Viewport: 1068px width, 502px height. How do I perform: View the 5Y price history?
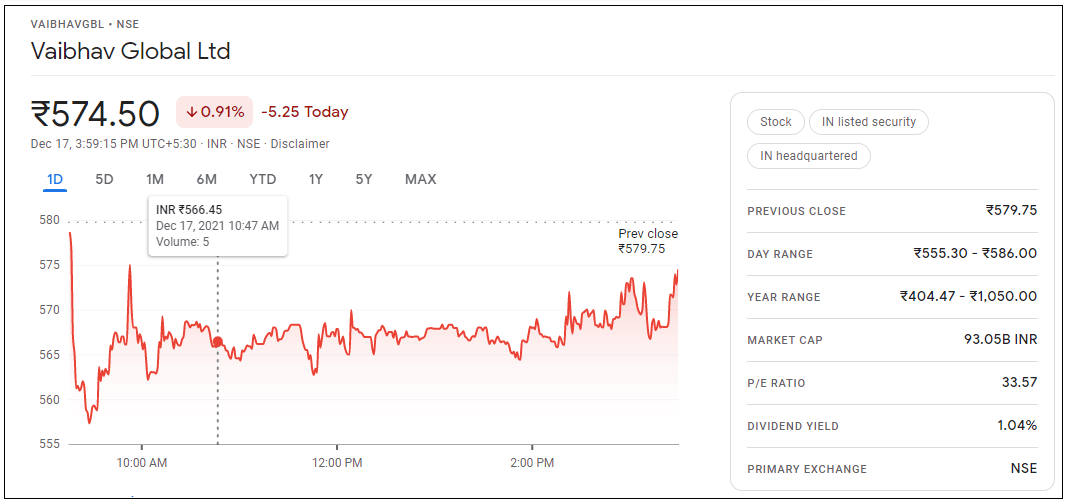[364, 180]
